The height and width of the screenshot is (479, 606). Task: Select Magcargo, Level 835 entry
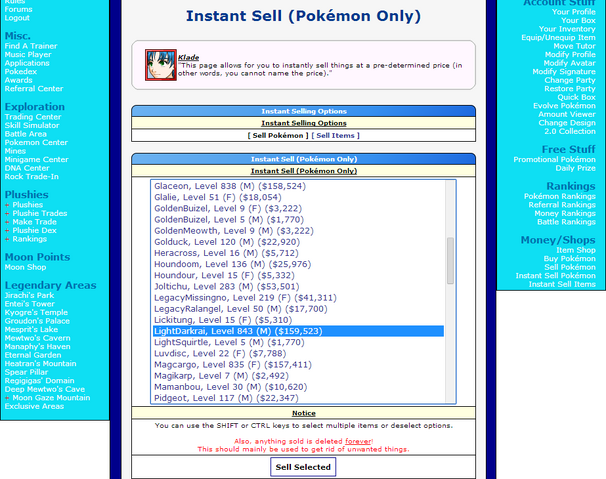[x=298, y=365]
